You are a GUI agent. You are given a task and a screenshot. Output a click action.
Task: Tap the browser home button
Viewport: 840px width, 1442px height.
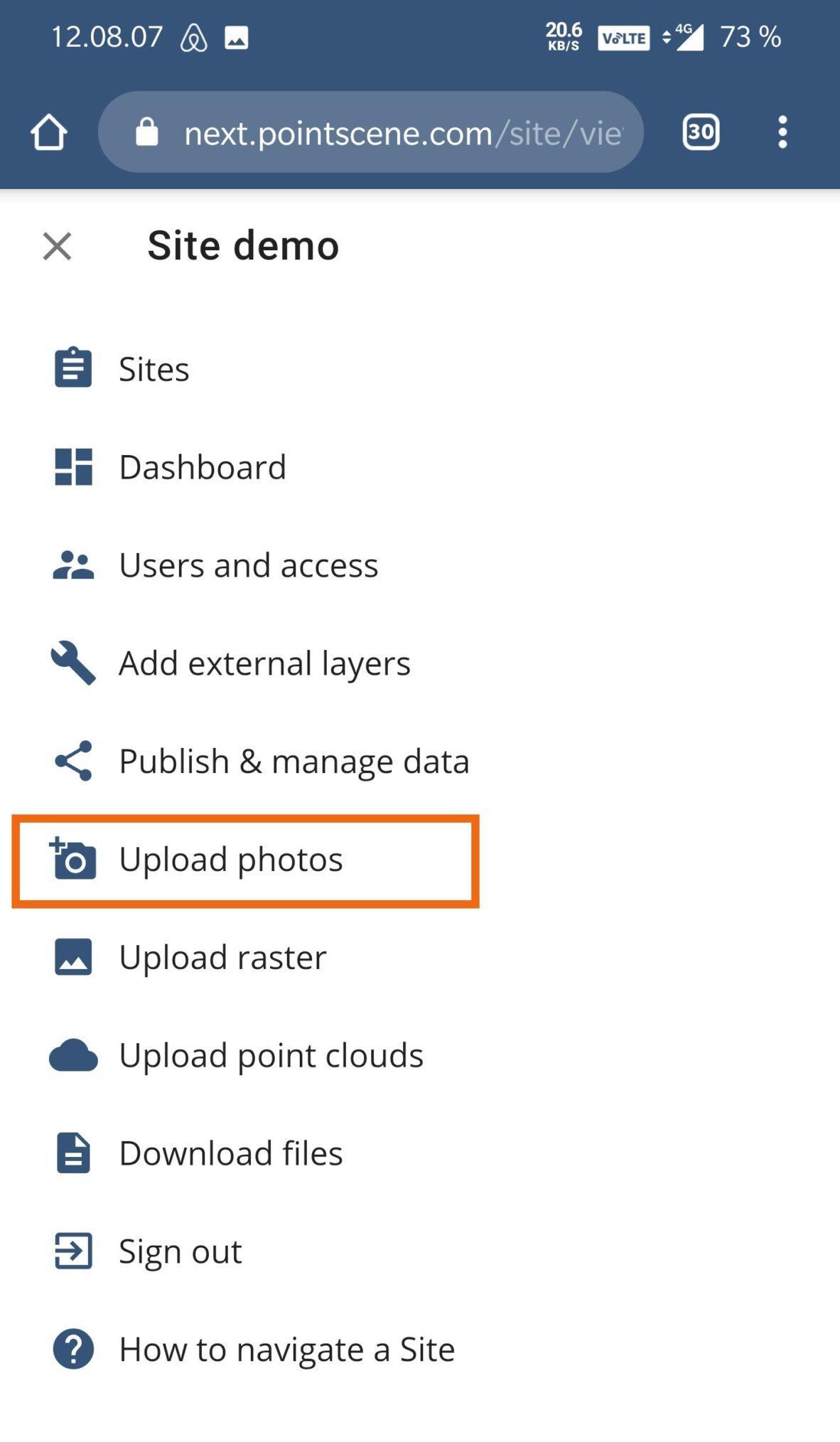tap(48, 132)
